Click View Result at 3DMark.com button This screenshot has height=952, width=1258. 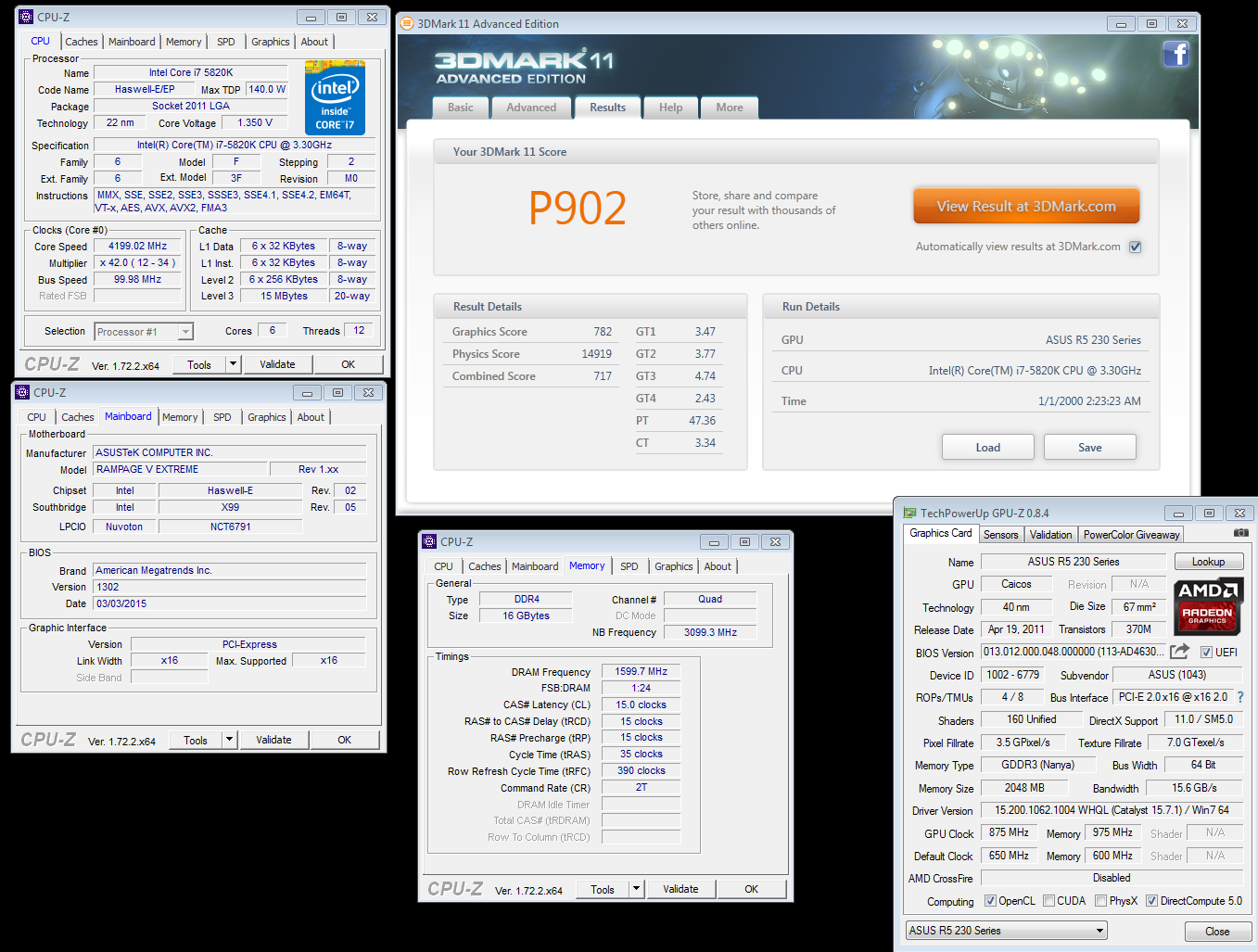point(1026,207)
